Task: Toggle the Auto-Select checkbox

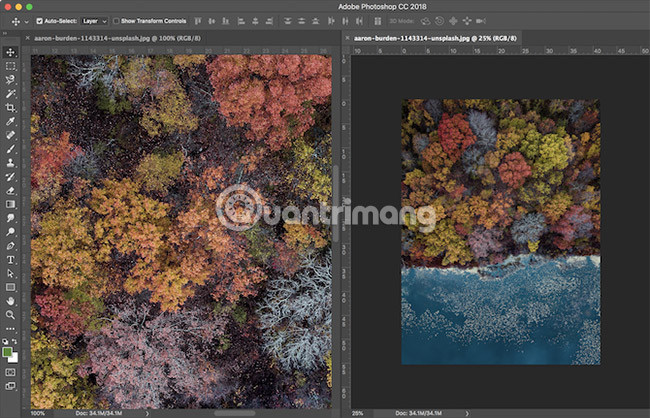Action: [x=39, y=20]
